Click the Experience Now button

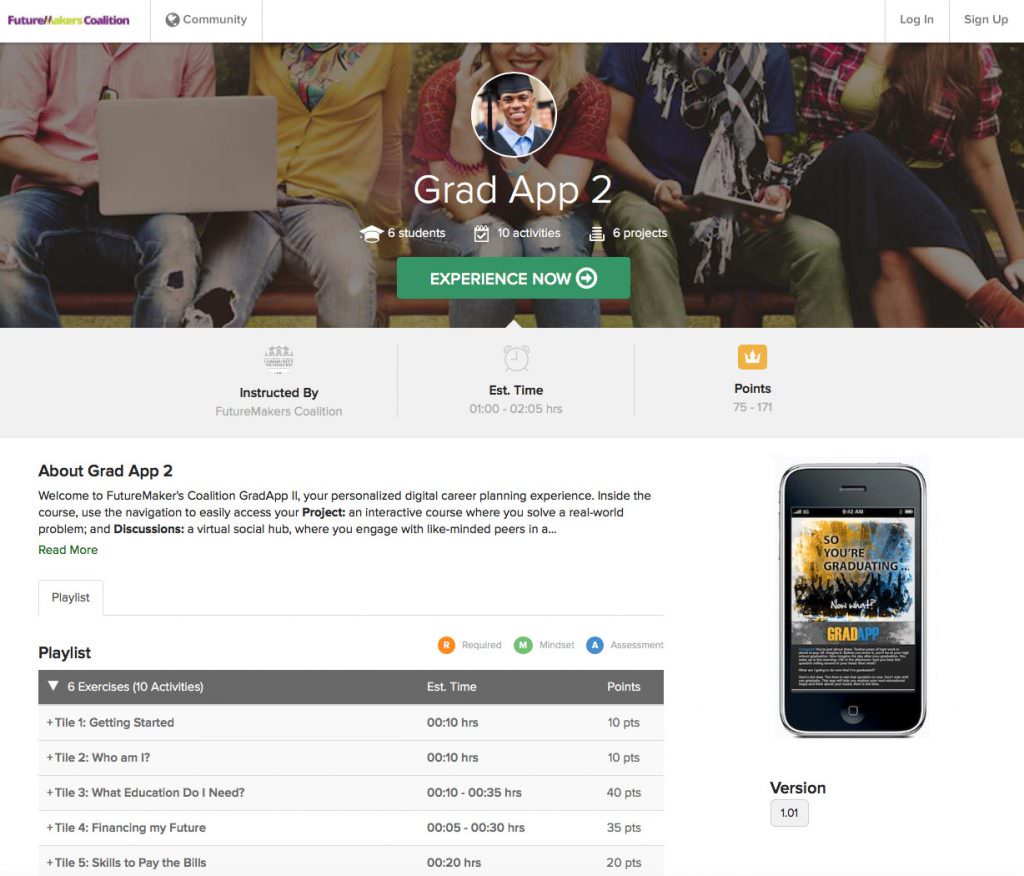513,278
